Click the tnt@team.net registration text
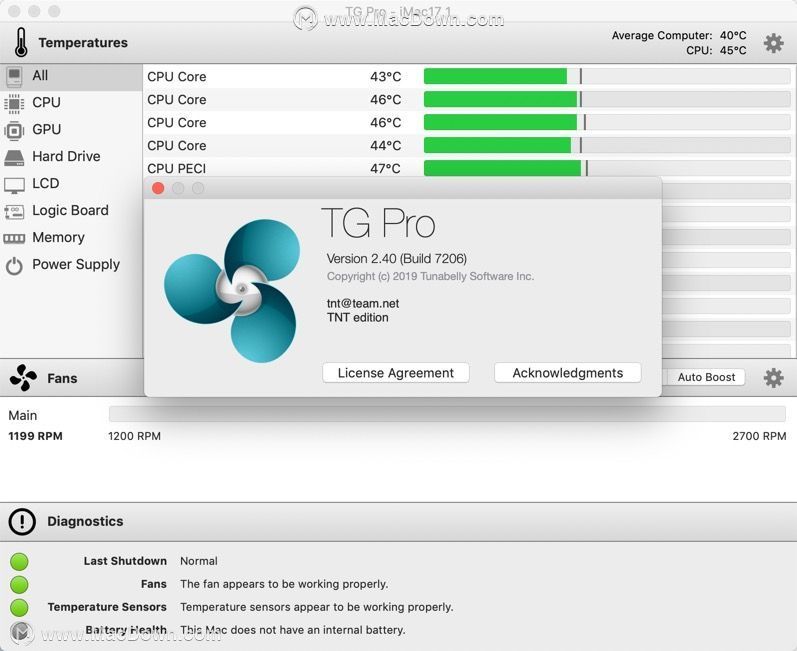 pos(363,303)
